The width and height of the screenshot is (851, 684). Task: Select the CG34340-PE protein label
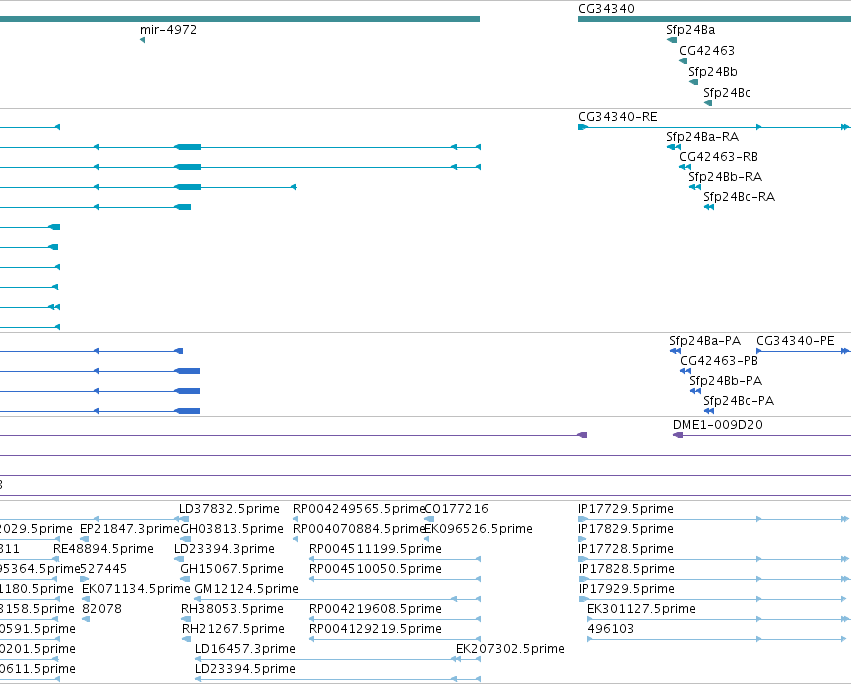click(795, 341)
